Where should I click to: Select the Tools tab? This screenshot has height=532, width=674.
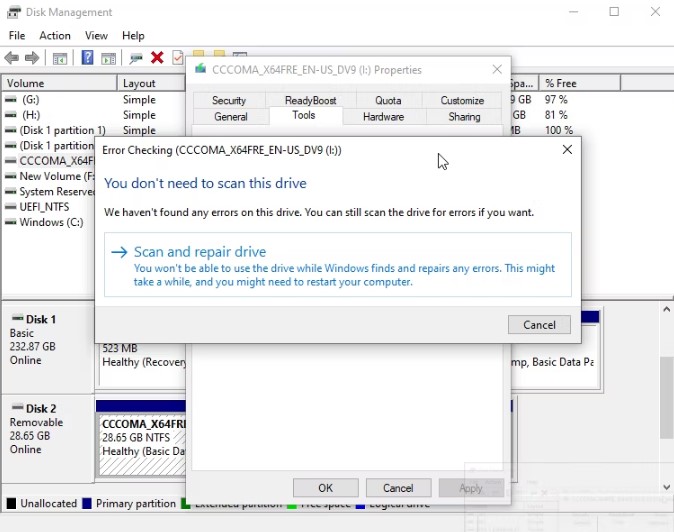(304, 115)
